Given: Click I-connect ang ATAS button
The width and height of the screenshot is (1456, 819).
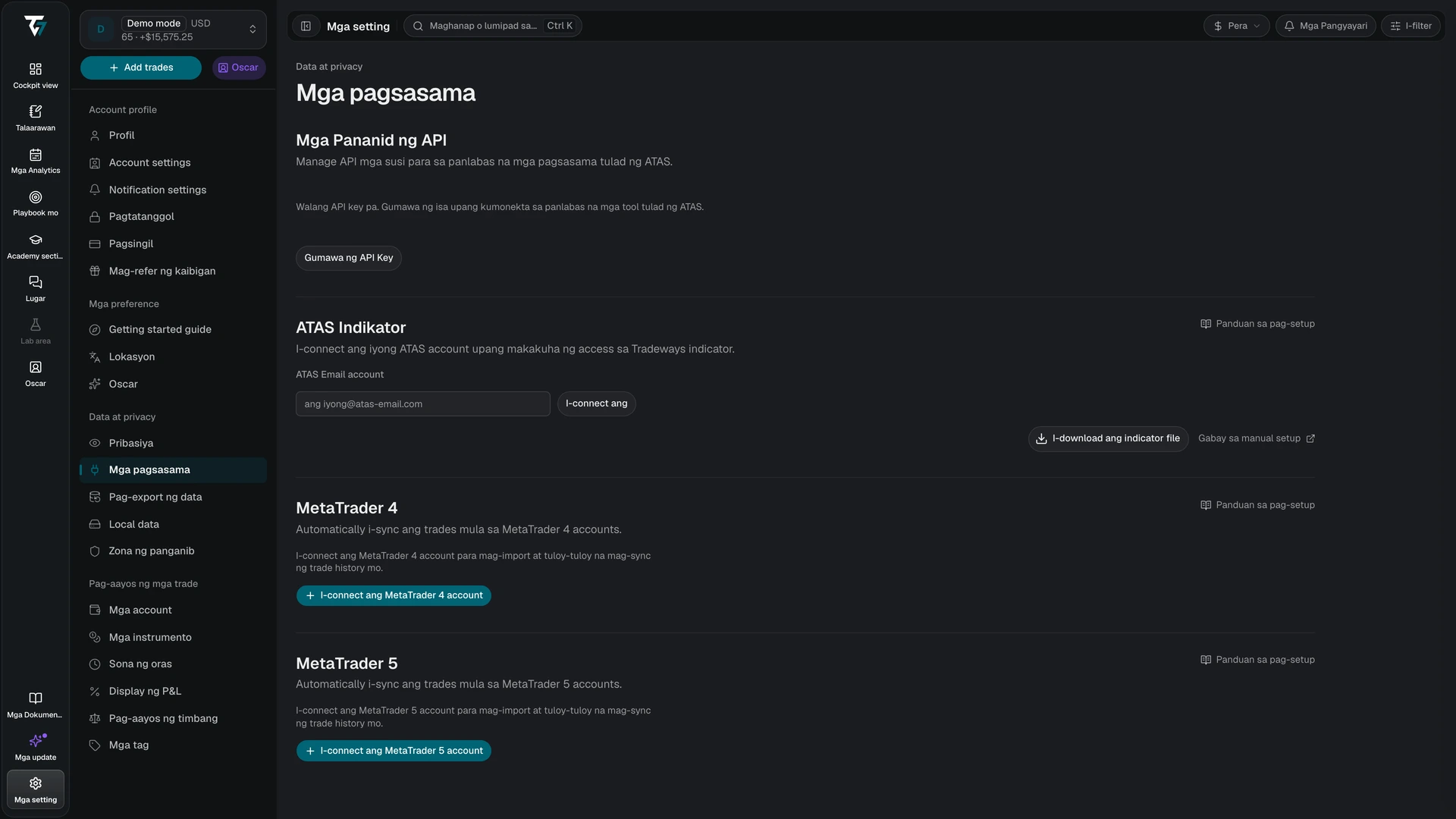Looking at the screenshot, I should (596, 403).
